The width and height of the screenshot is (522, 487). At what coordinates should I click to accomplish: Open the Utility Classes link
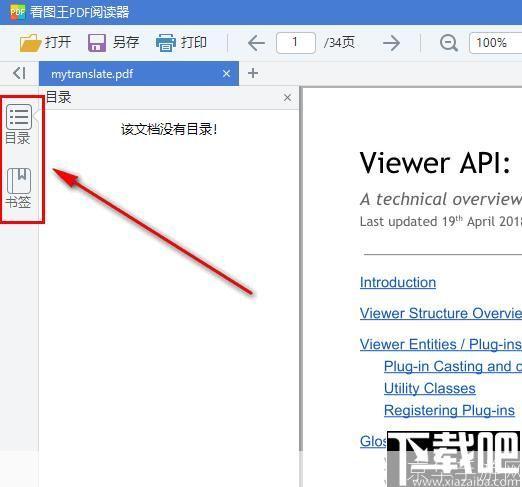pos(429,388)
